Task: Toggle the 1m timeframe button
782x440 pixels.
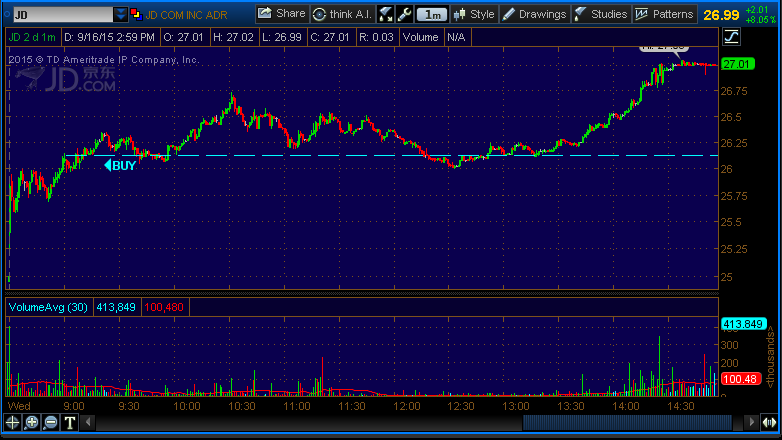Action: 431,15
